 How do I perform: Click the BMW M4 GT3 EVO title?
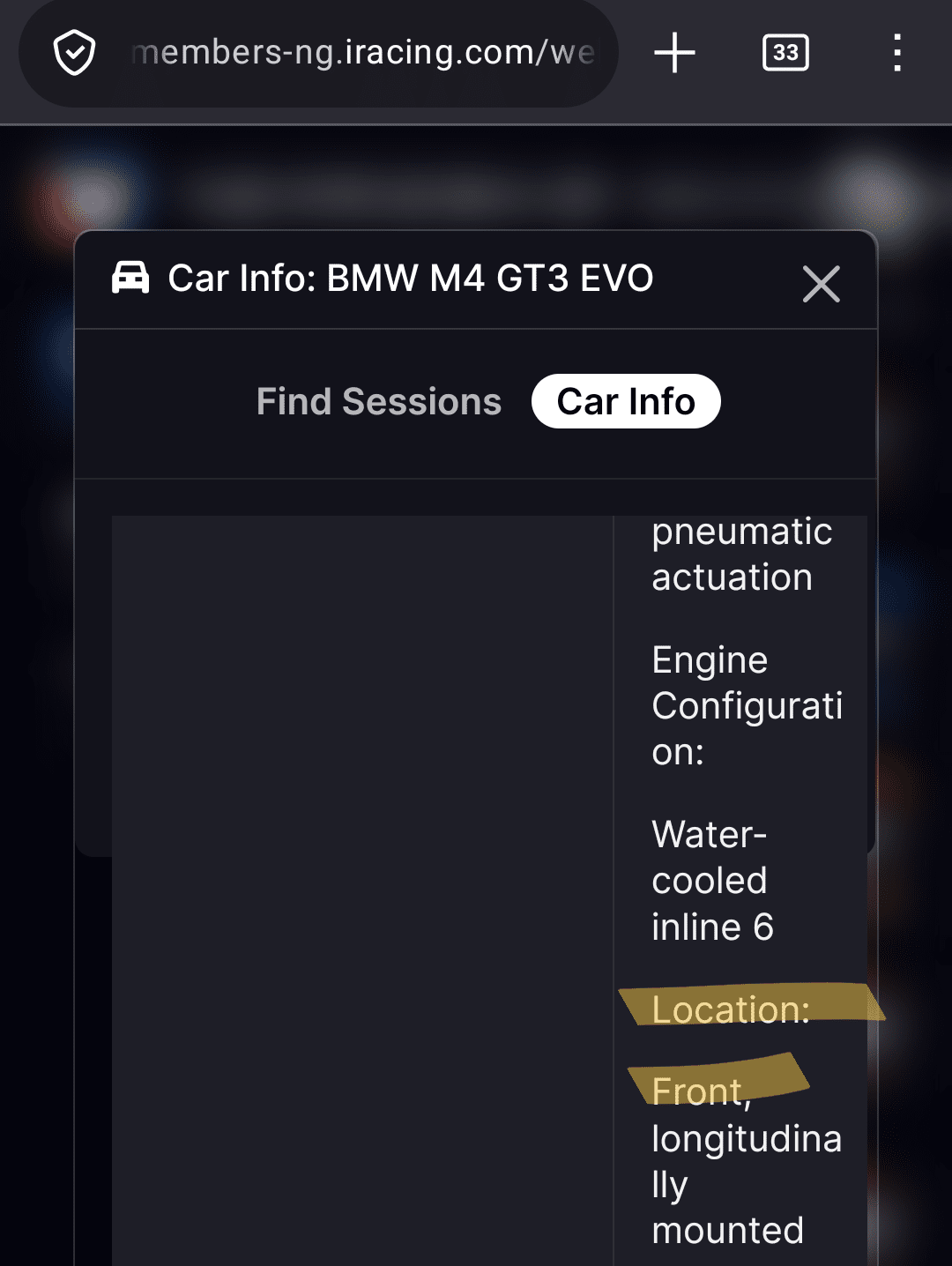(489, 279)
